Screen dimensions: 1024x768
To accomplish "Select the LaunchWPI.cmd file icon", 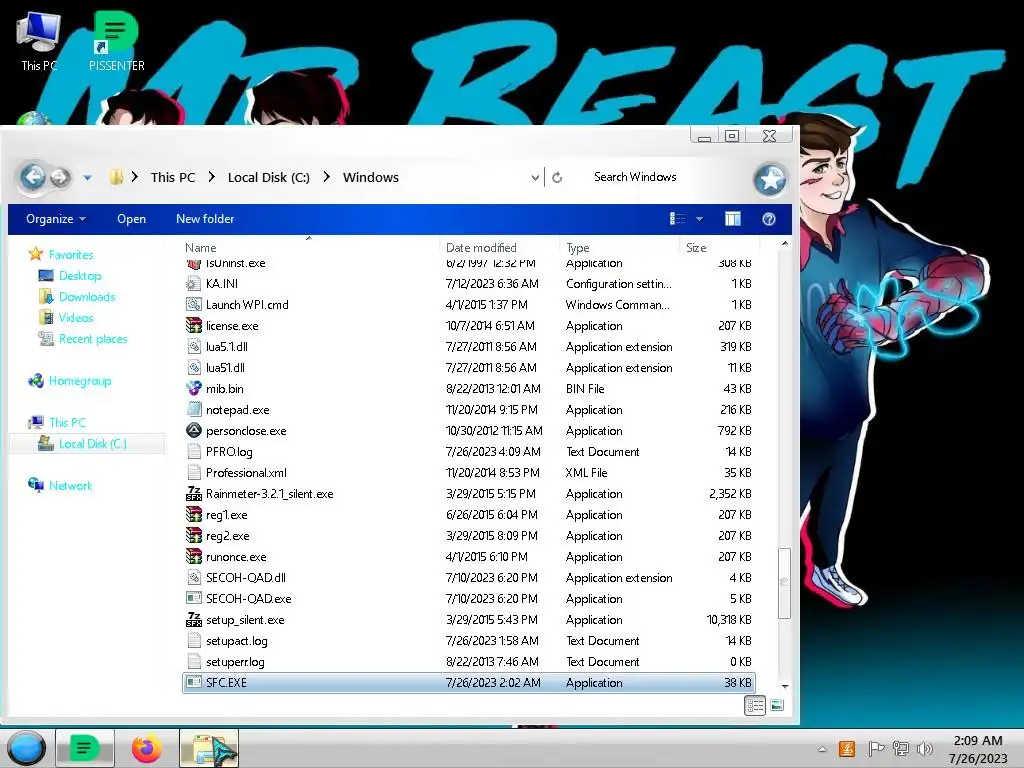I will 193,304.
